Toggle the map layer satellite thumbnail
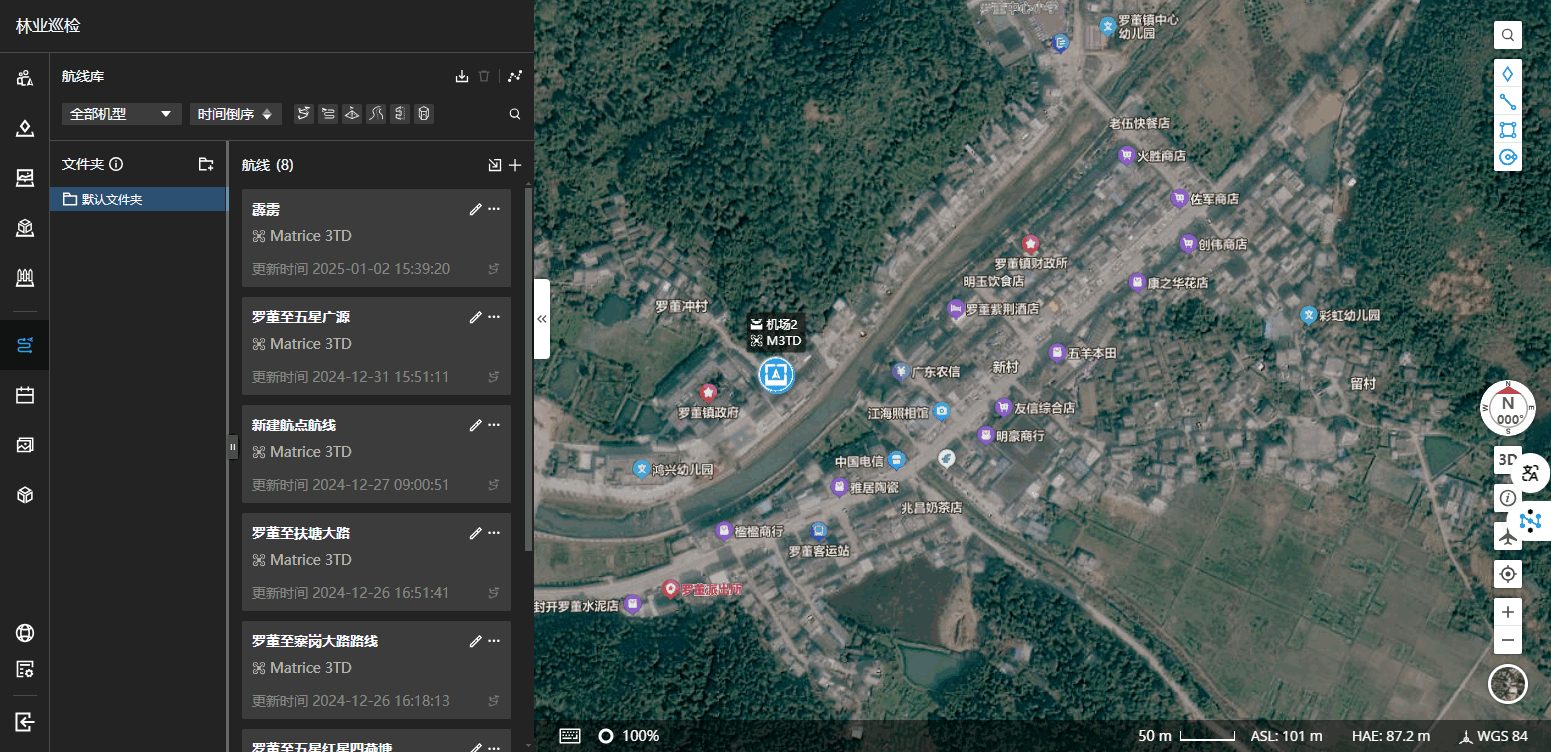This screenshot has width=1551, height=753. click(1508, 684)
